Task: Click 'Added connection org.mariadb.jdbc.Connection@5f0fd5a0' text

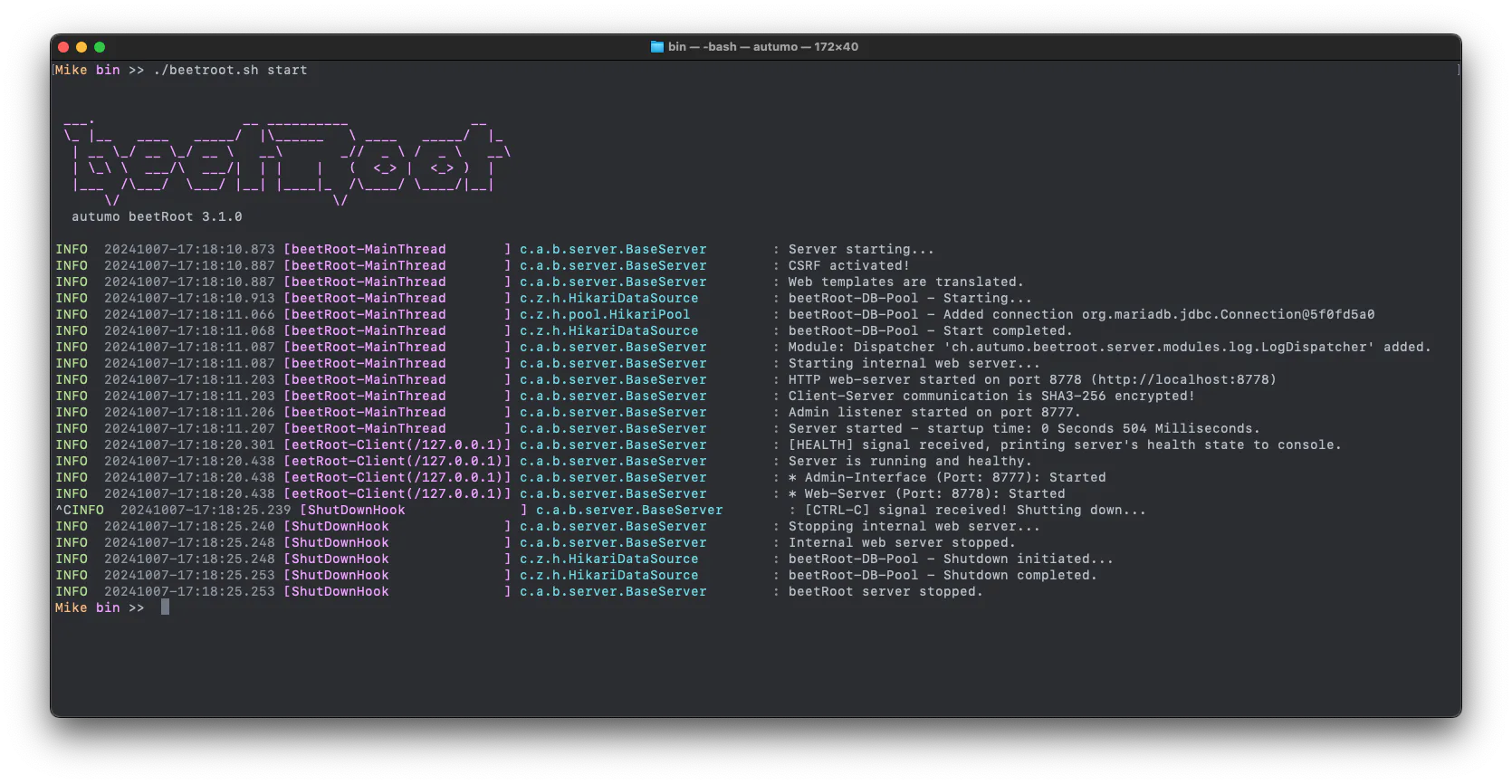Action: coord(1159,314)
